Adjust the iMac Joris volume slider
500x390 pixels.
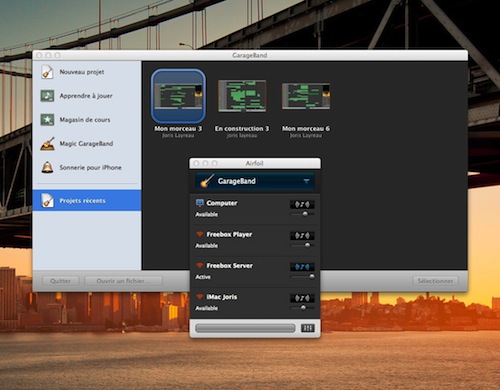pyautogui.click(x=303, y=308)
